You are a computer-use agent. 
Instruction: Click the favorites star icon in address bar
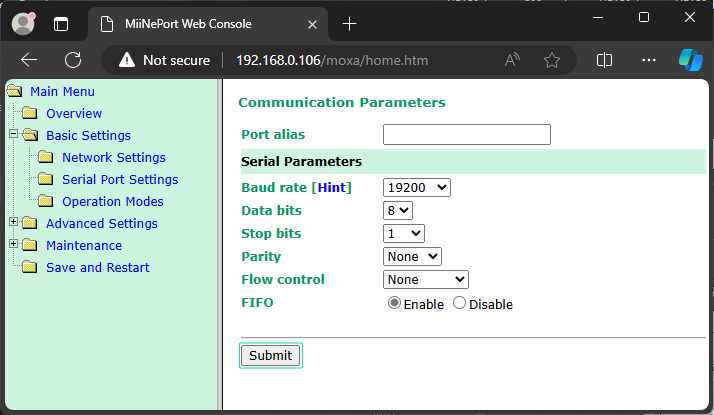(x=552, y=60)
